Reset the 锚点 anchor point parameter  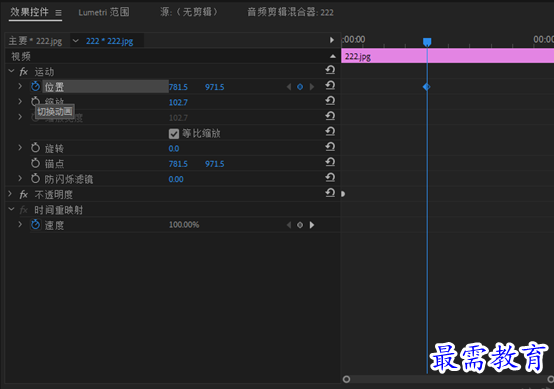(330, 162)
